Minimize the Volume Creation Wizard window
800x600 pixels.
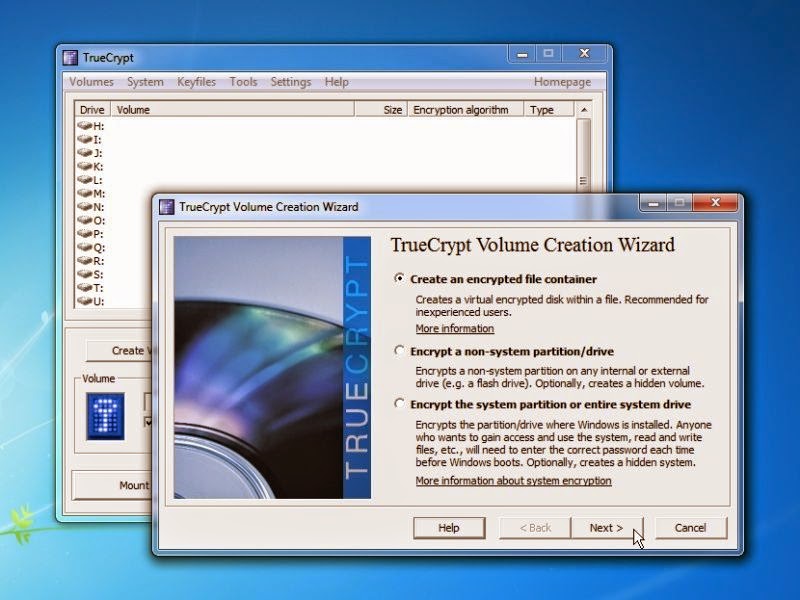click(653, 203)
